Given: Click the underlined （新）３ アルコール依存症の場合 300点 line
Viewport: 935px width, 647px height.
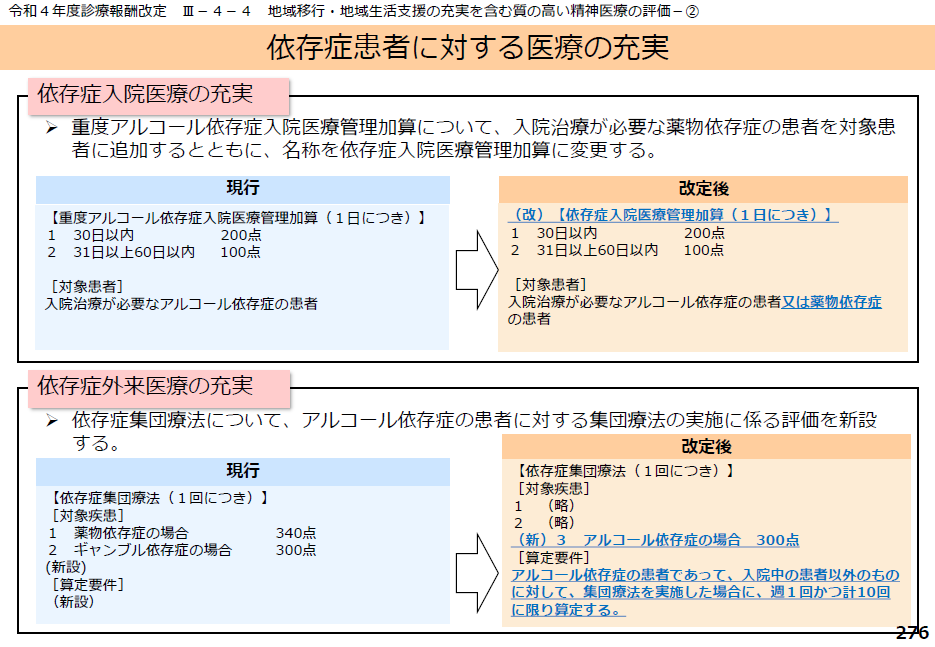Looking at the screenshot, I should [655, 540].
